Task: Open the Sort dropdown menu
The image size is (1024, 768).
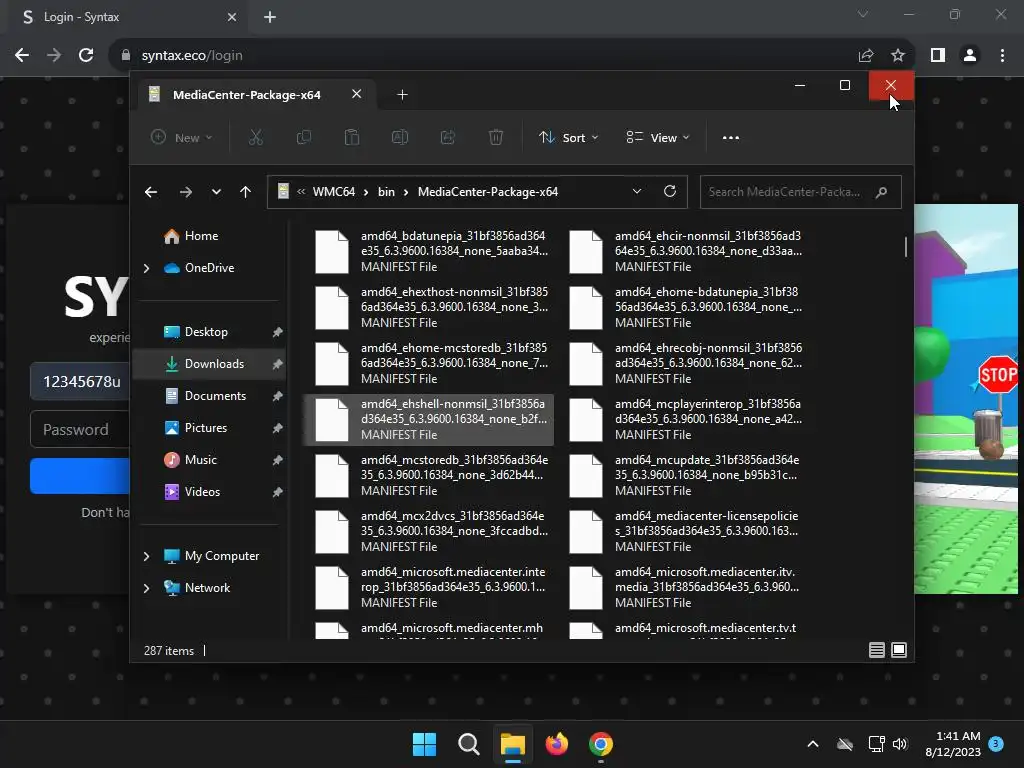Action: tap(568, 137)
